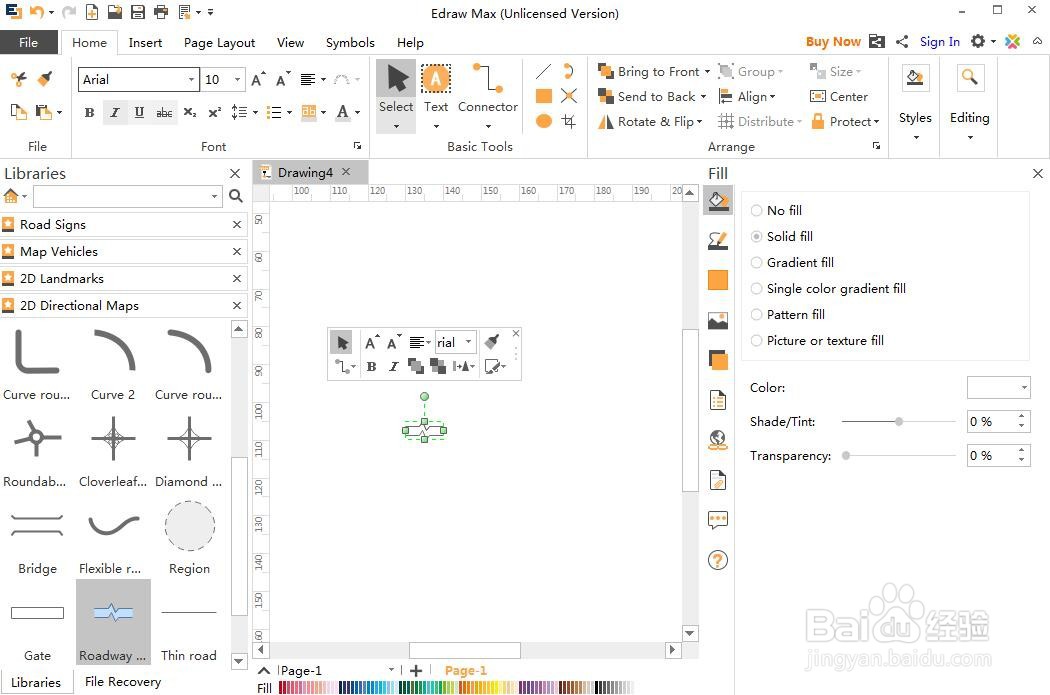Click the Bold button in Font group

point(89,112)
